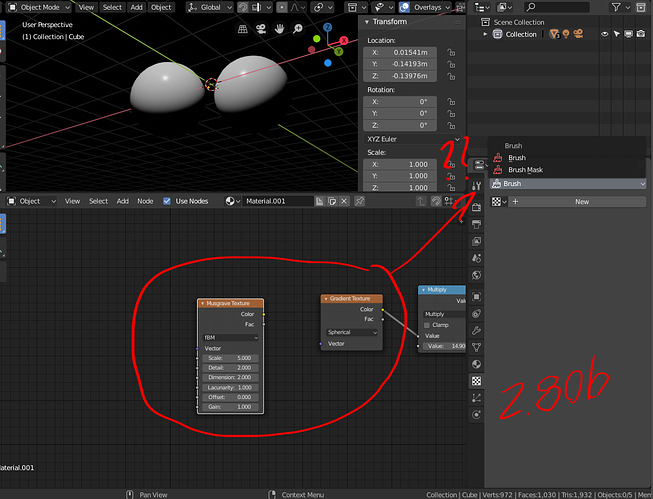Open the Render properties tab
This screenshot has height=499, width=653.
pos(476,207)
